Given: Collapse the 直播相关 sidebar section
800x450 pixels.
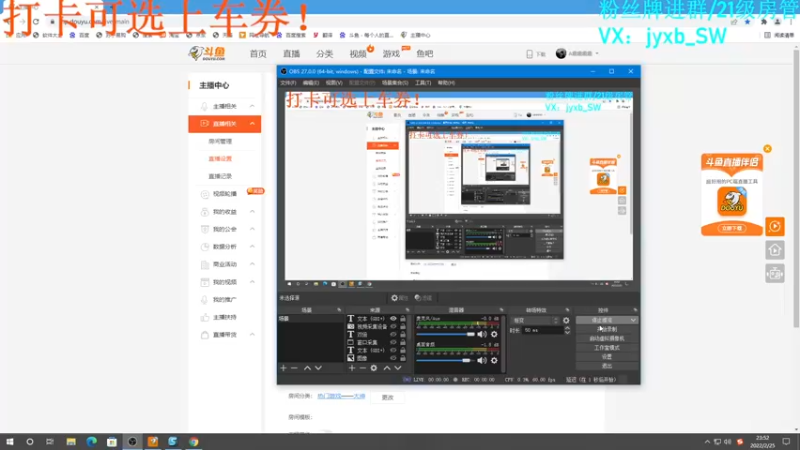Looking at the screenshot, I should coord(252,123).
